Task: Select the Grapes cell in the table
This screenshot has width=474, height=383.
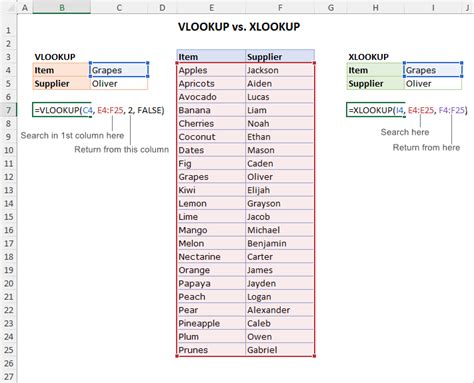Action: 211,177
